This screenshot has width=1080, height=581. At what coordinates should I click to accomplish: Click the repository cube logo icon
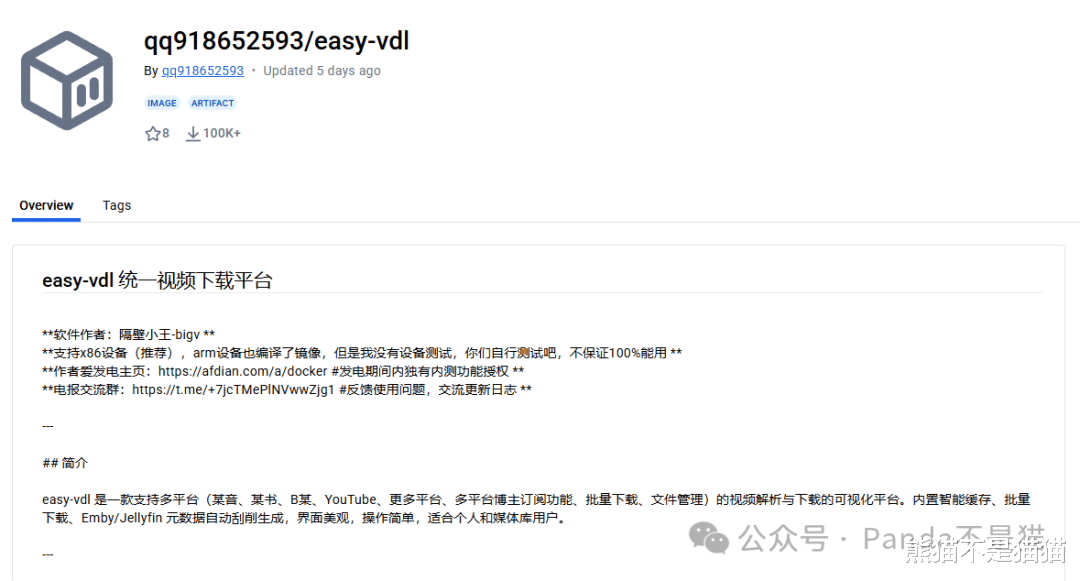coord(67,81)
